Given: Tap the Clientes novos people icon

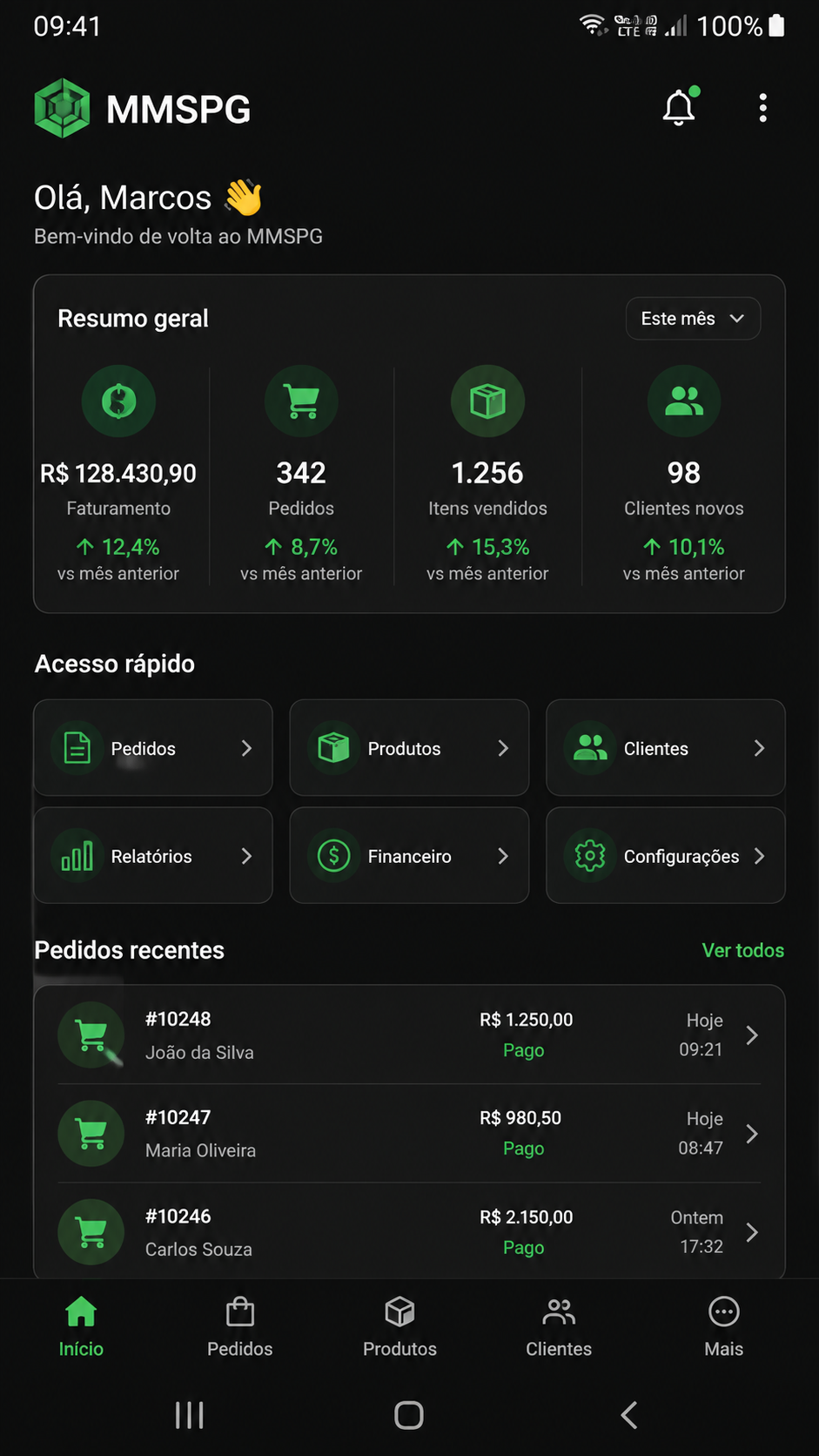Looking at the screenshot, I should click(x=684, y=401).
